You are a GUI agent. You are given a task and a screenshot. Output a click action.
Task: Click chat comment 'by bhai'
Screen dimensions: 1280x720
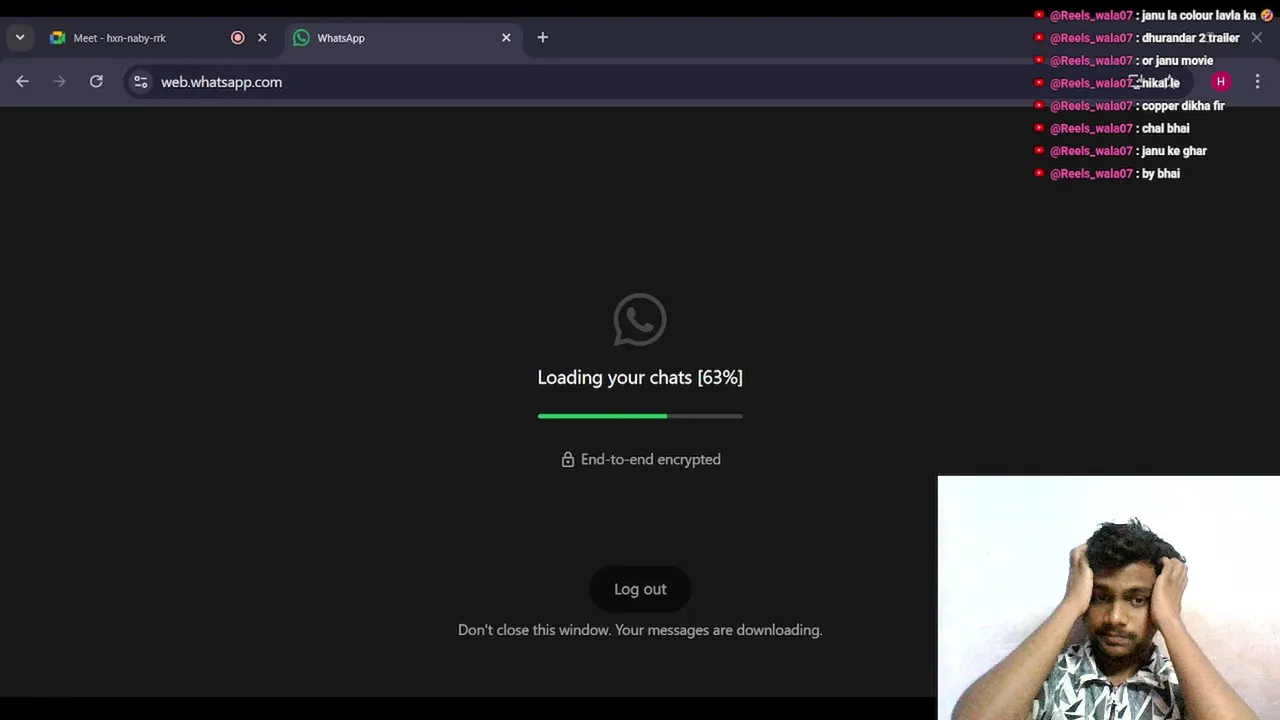(x=1161, y=173)
